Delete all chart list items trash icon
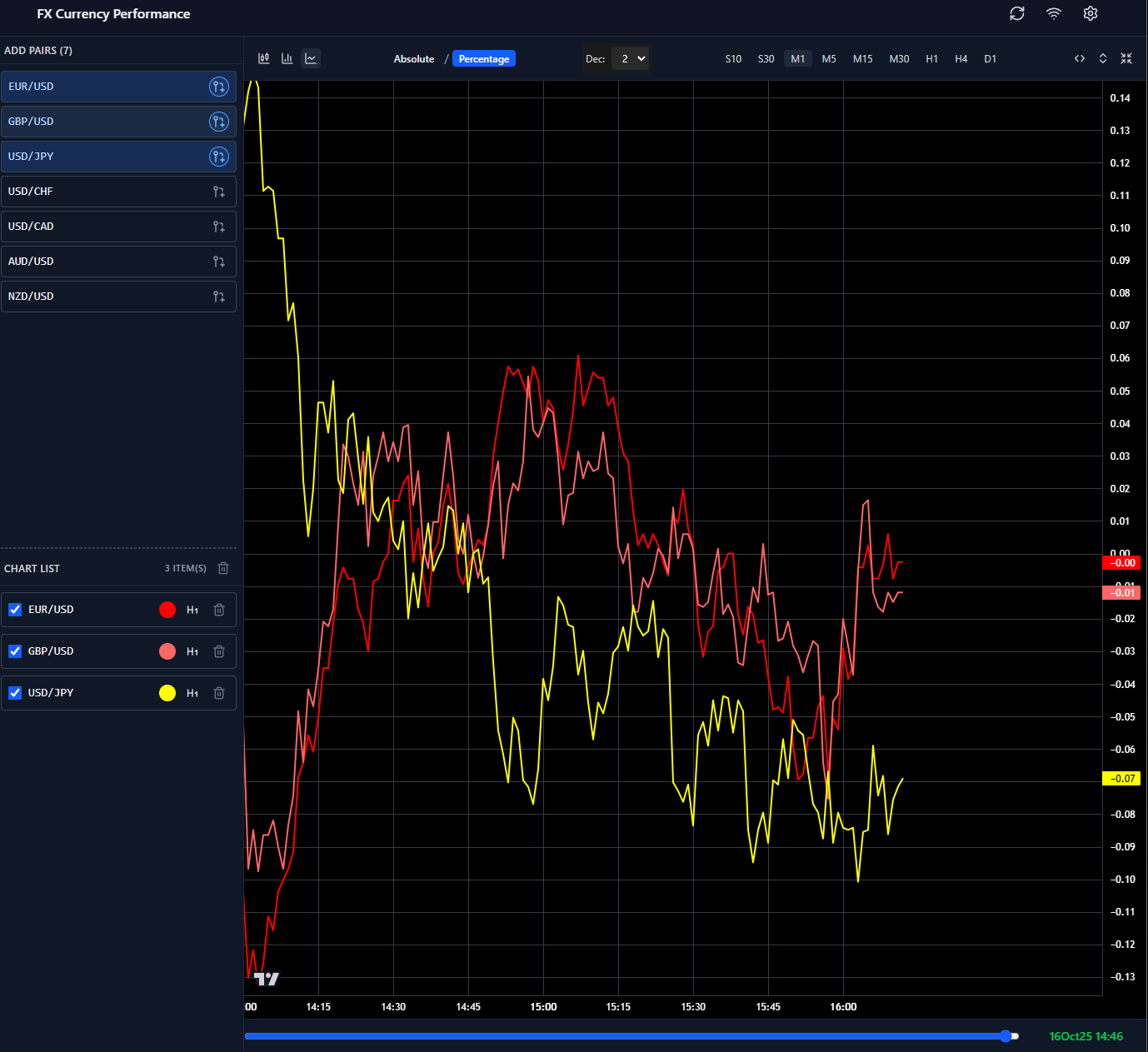Viewport: 1148px width, 1052px height. (x=223, y=568)
